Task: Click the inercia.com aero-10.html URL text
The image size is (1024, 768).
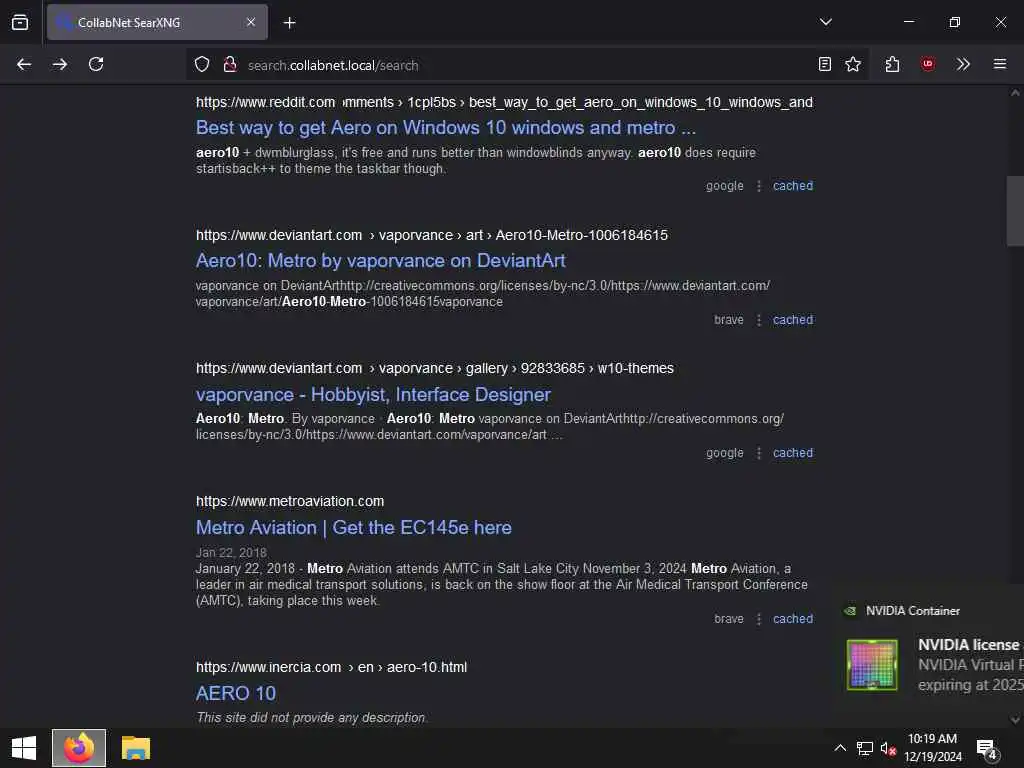Action: [x=331, y=667]
